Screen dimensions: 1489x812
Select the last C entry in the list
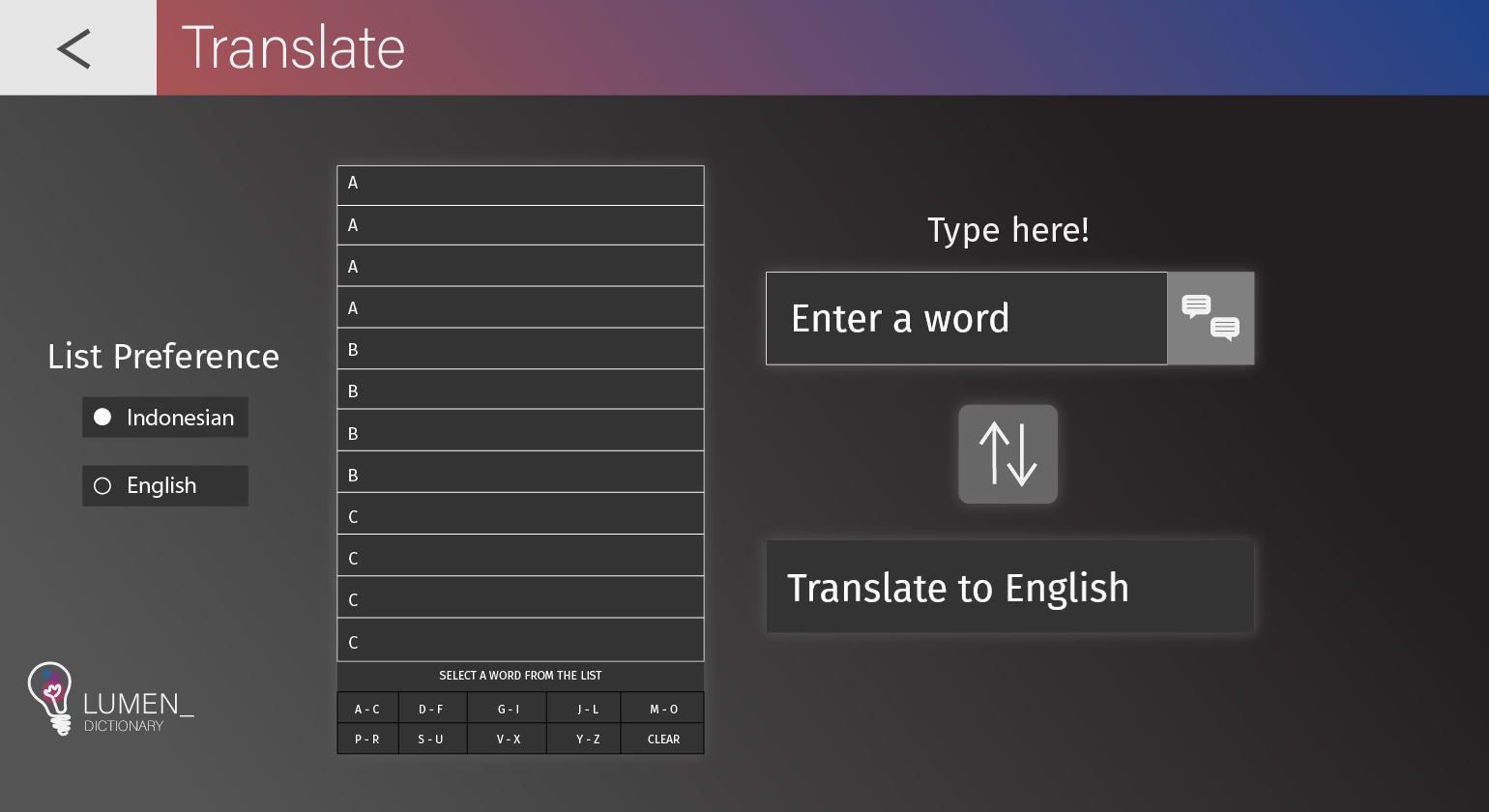coord(520,639)
